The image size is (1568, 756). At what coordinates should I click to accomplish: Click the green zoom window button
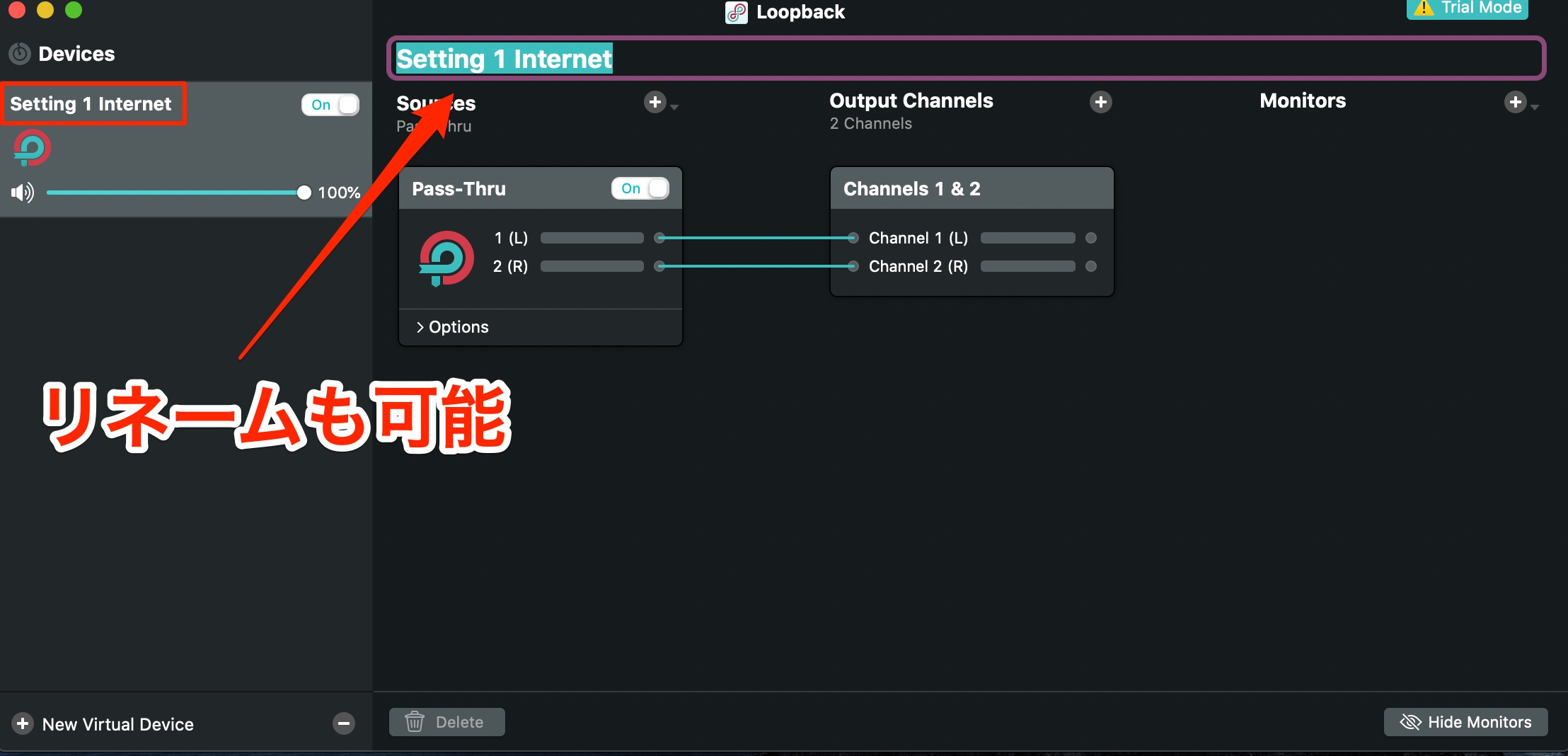pyautogui.click(x=74, y=9)
